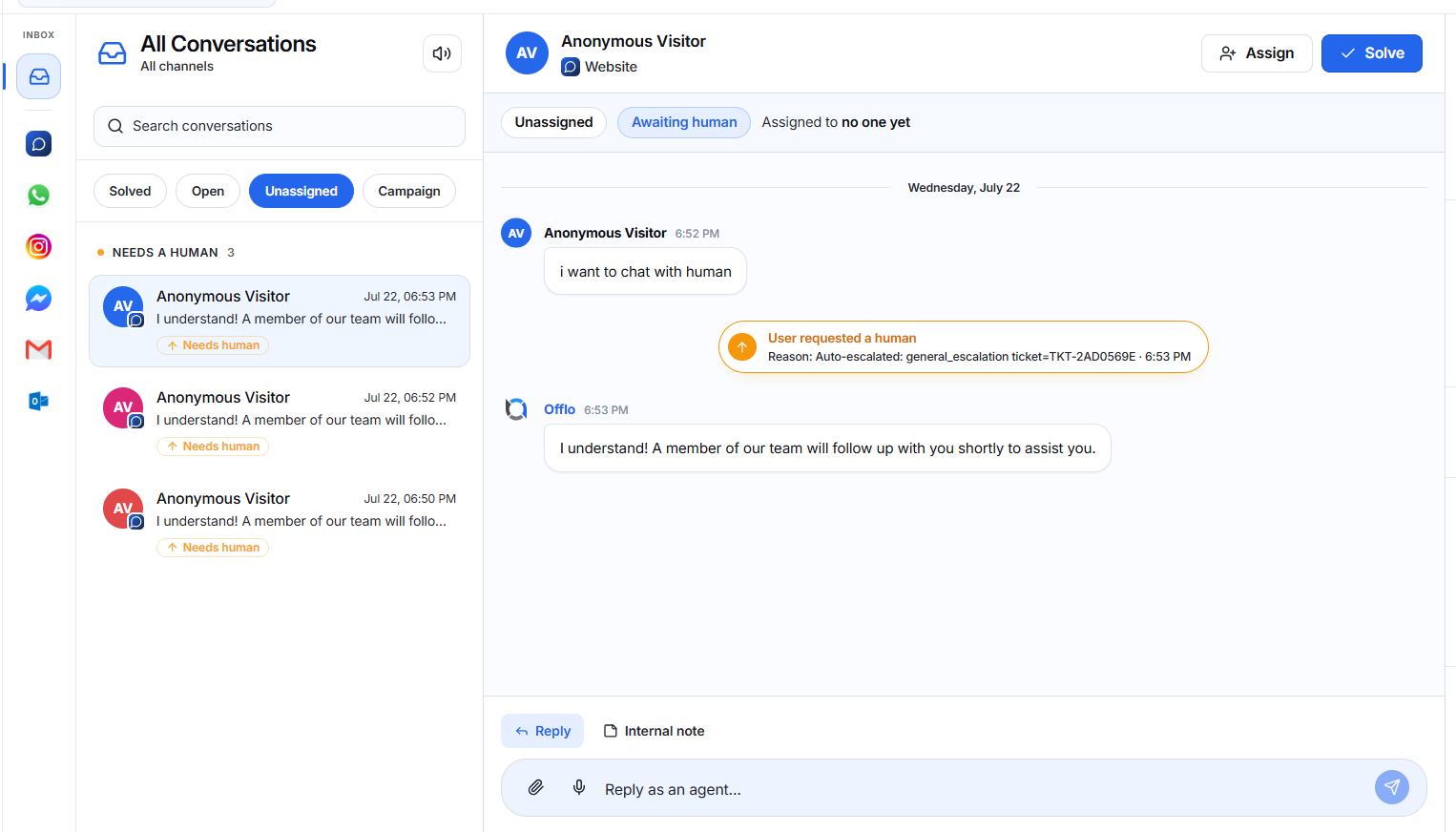
Task: Focus the Search conversations field
Action: tap(280, 126)
